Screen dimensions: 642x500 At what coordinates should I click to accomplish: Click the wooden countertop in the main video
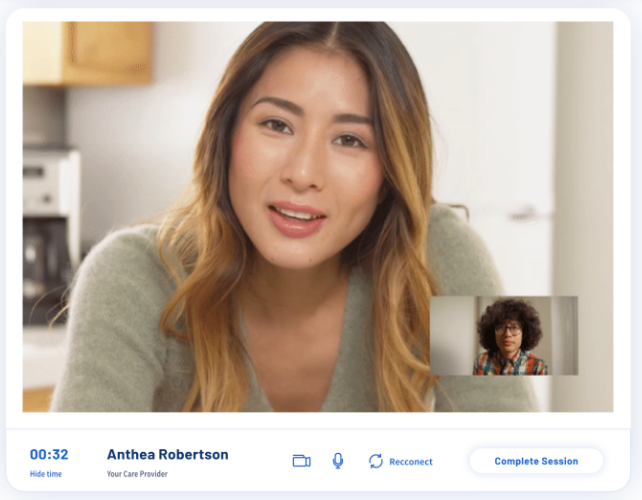(37, 400)
